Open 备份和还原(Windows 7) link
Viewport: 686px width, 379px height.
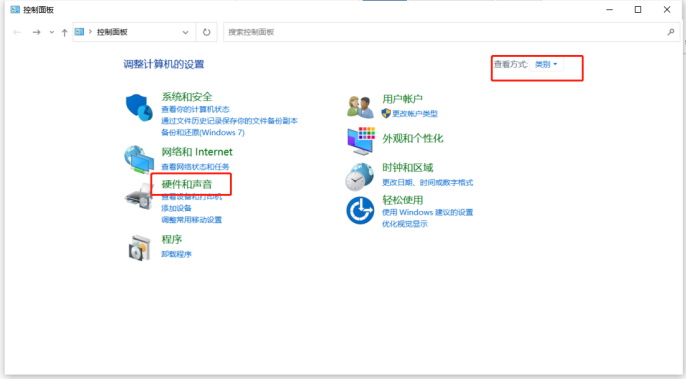[203, 132]
